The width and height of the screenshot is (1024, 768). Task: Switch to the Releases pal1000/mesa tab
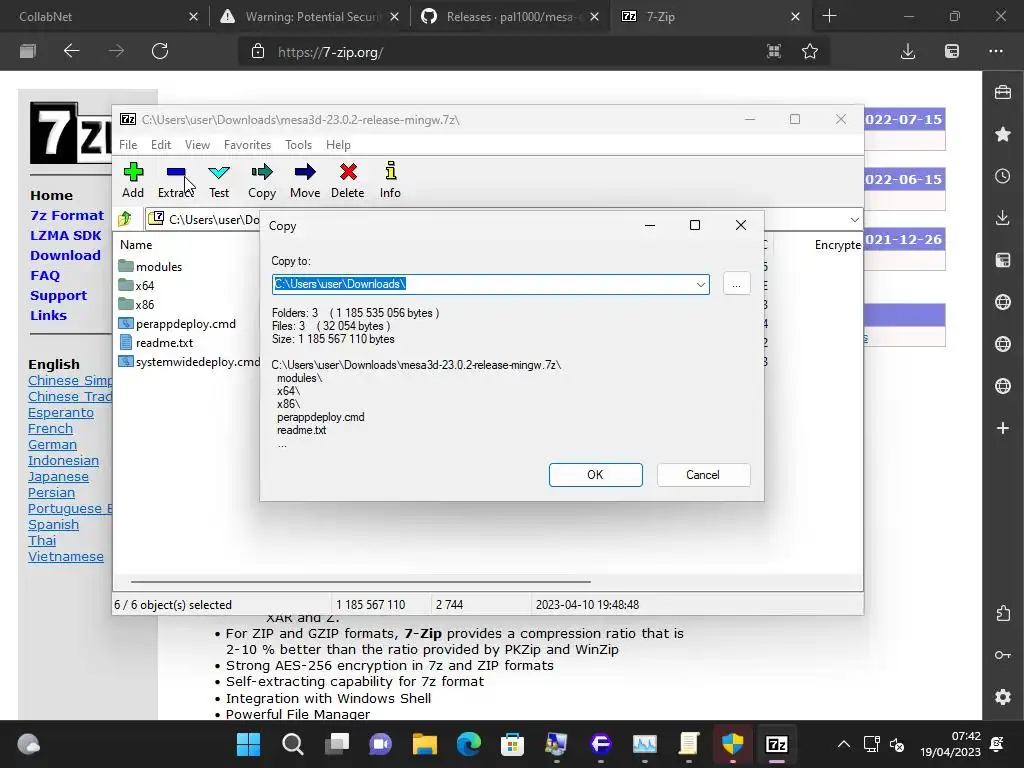tap(511, 16)
